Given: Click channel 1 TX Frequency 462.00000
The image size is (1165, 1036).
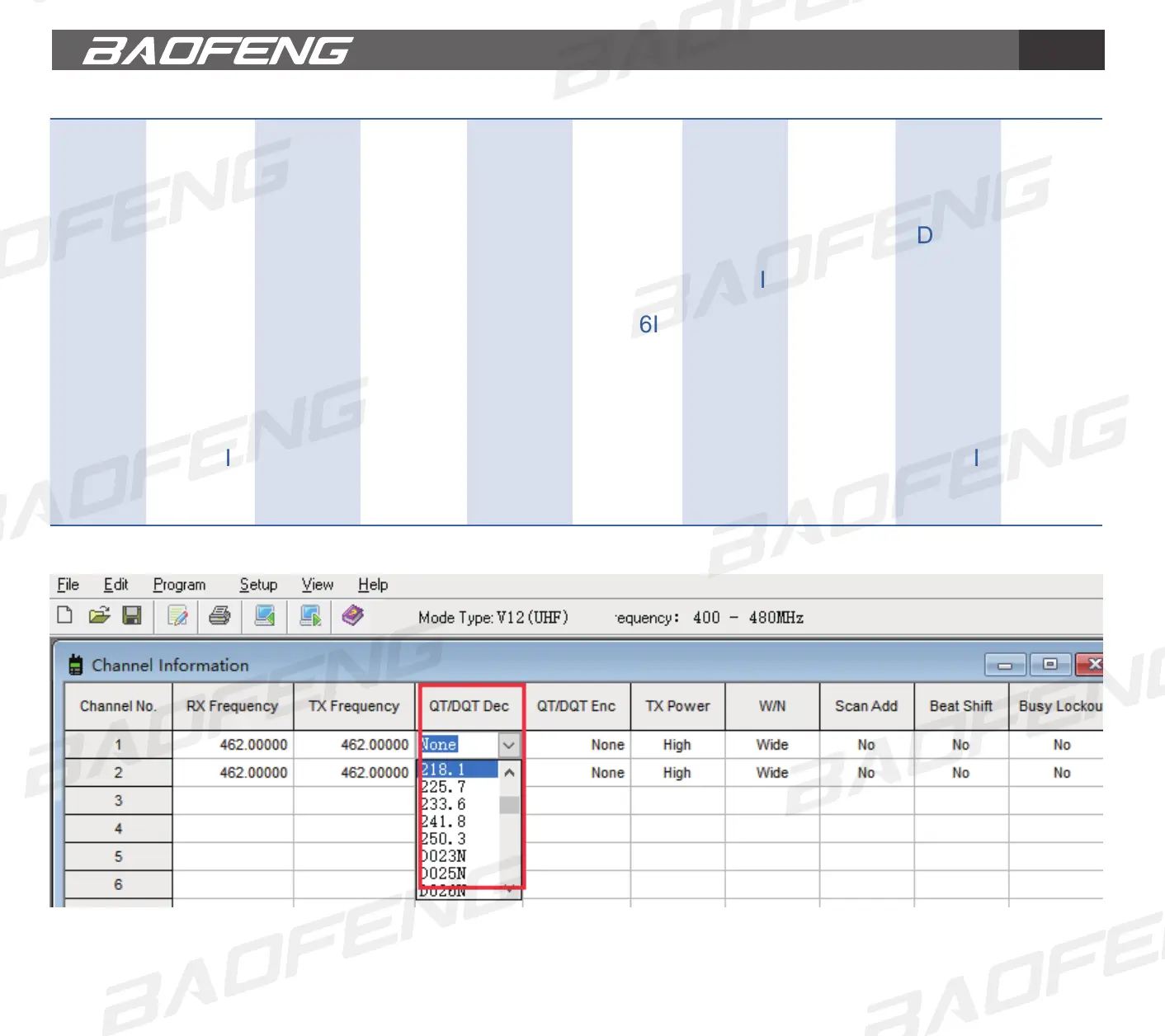Looking at the screenshot, I should pos(354,745).
